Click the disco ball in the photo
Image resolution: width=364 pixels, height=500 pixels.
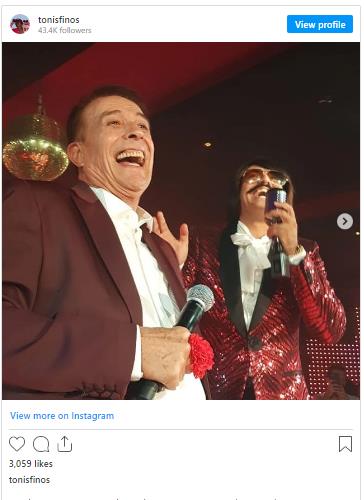pos(35,148)
